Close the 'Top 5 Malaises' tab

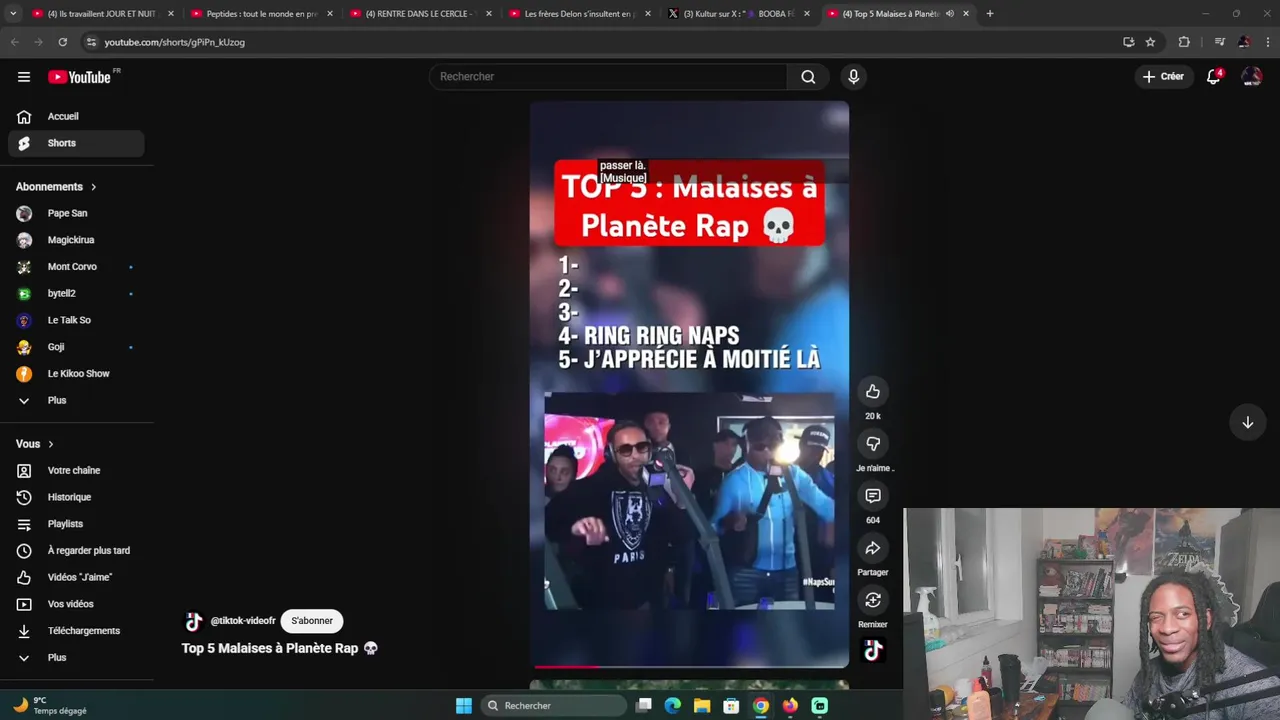pyautogui.click(x=966, y=14)
